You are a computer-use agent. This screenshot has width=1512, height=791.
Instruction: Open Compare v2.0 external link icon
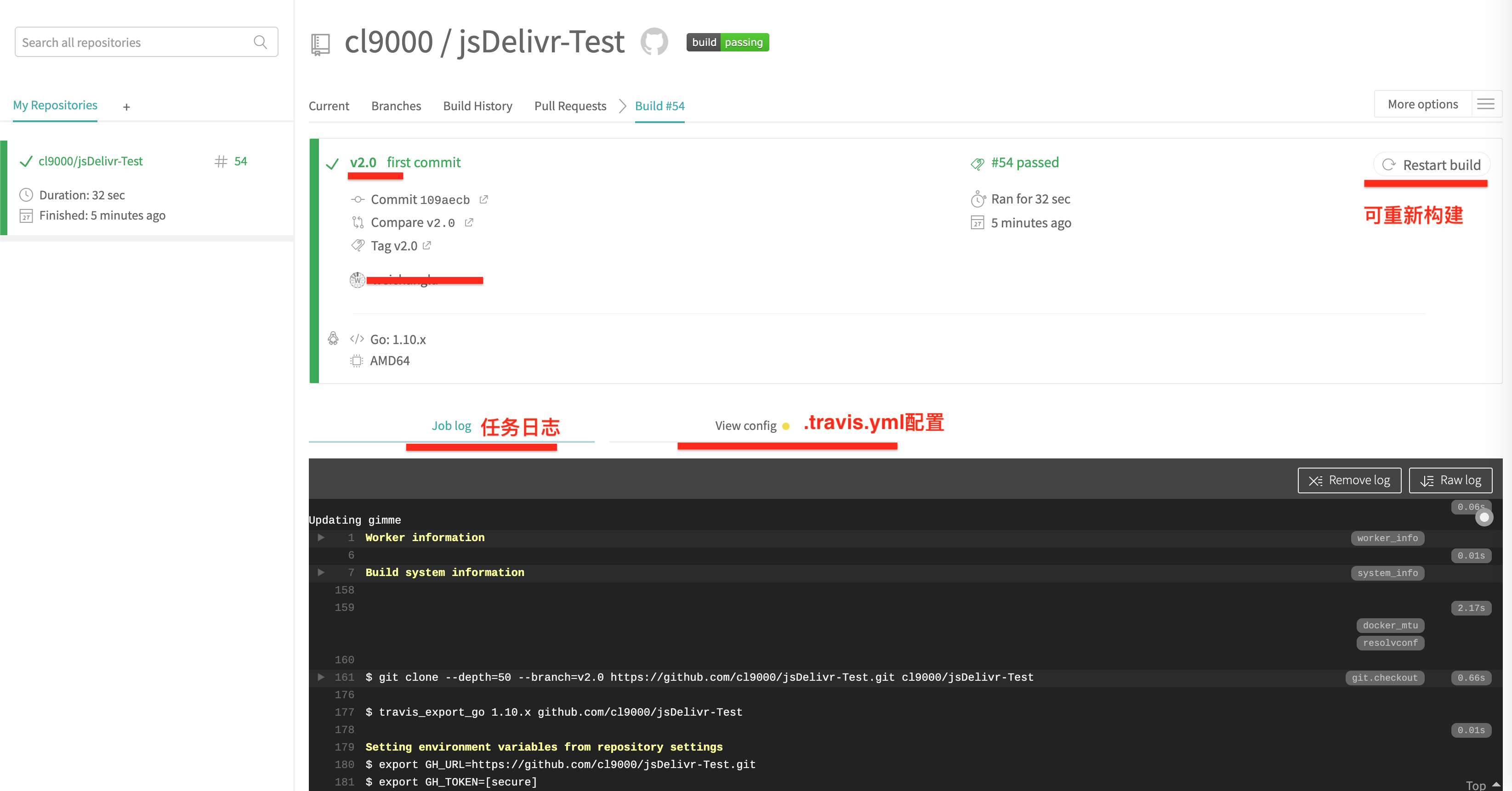(469, 222)
